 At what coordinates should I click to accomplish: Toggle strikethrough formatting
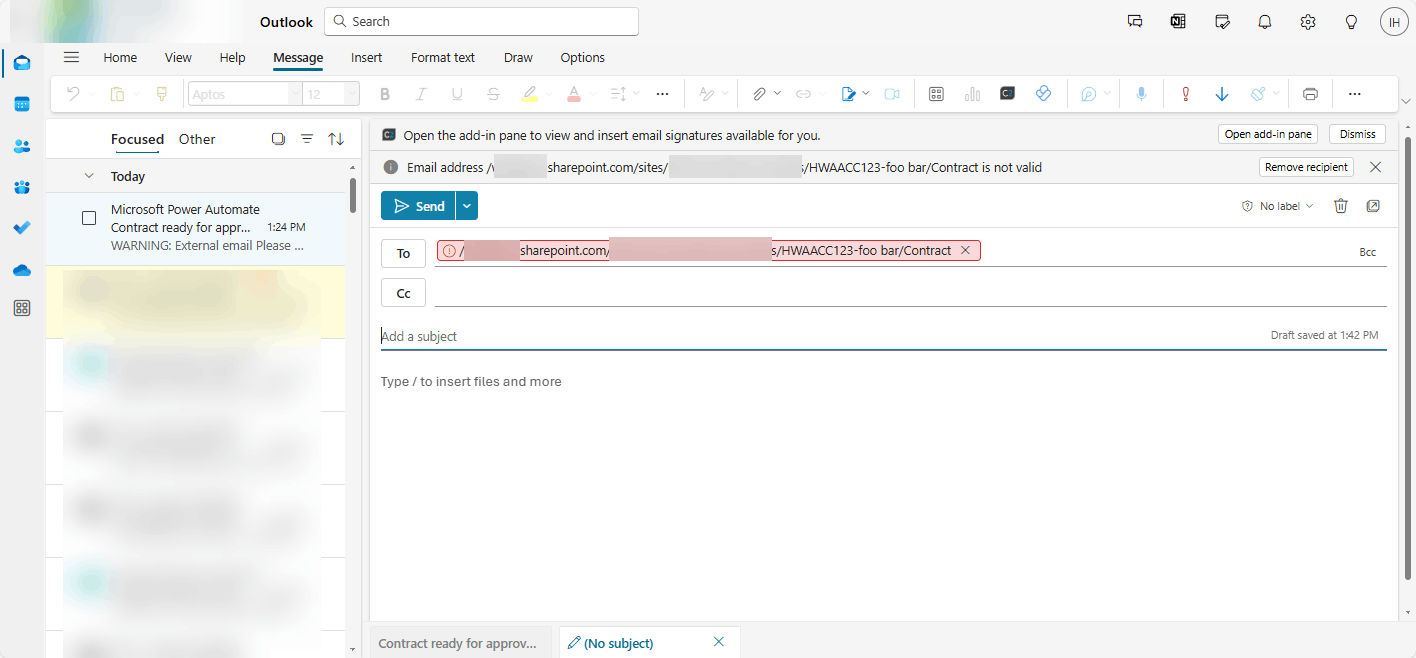(493, 94)
